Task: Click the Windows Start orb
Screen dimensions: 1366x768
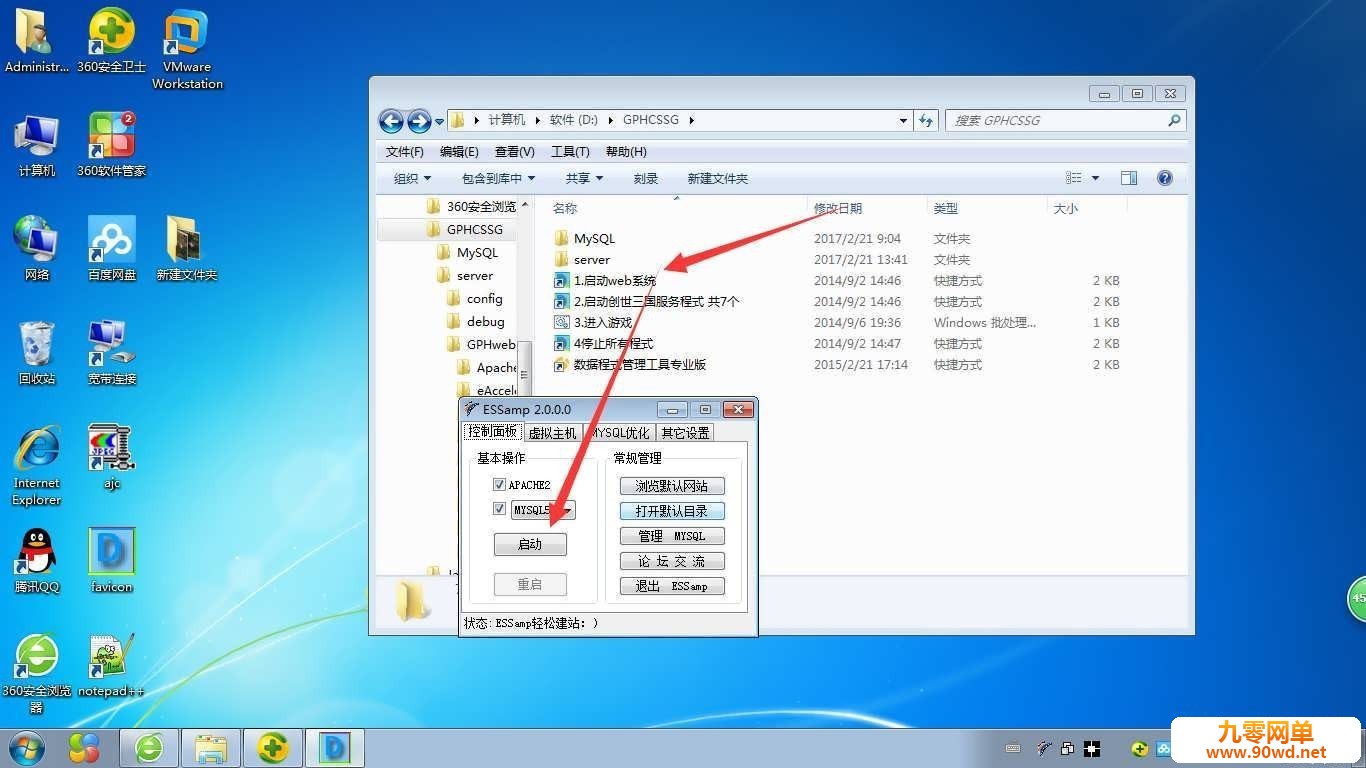Action: pyautogui.click(x=26, y=747)
